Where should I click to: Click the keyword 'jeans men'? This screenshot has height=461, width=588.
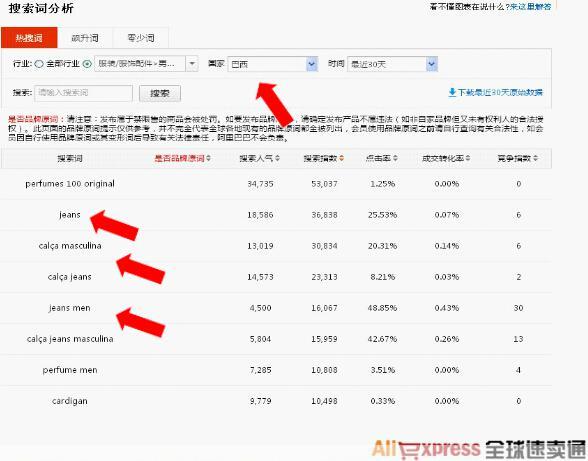(x=70, y=308)
